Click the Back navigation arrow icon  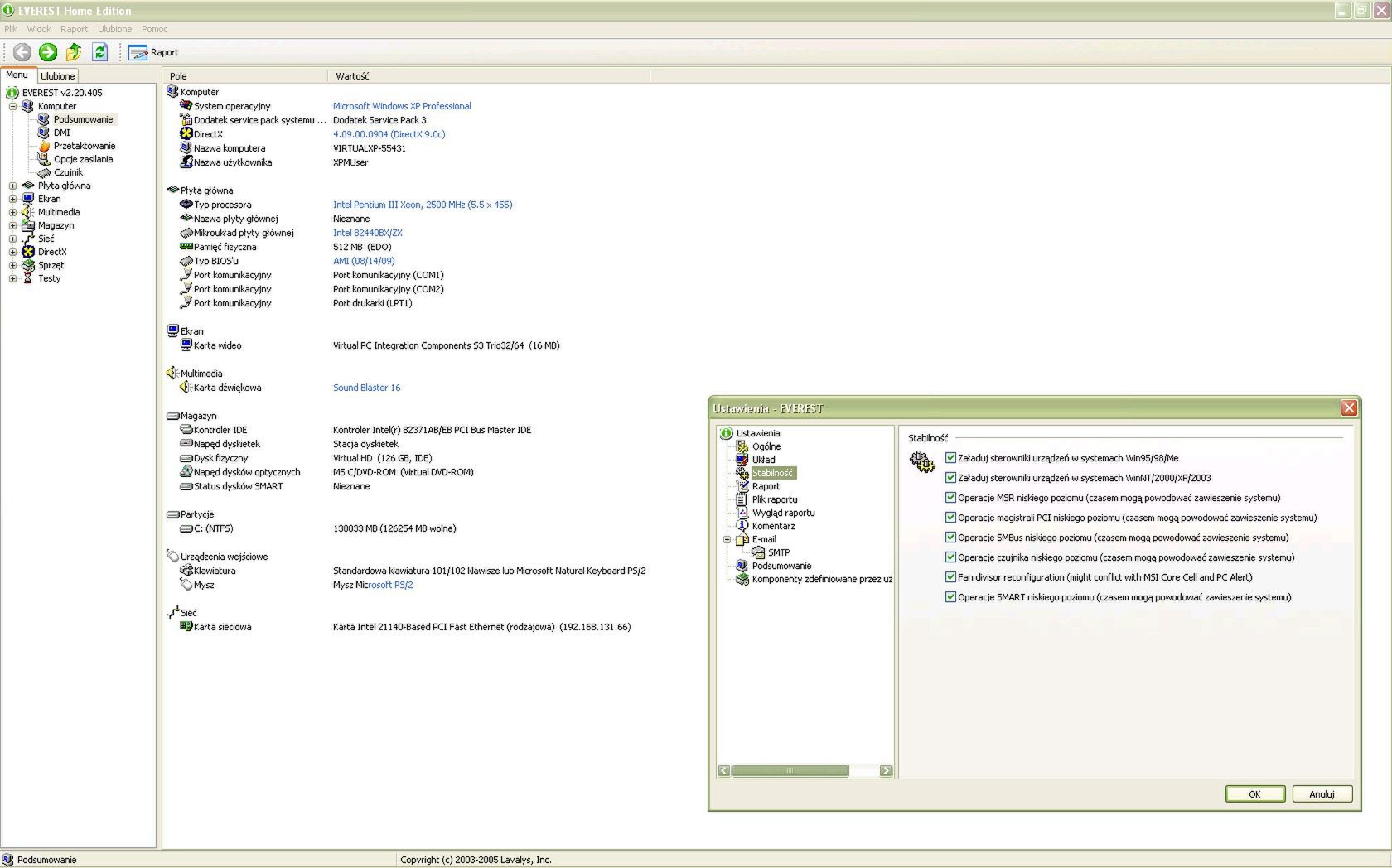(x=22, y=52)
